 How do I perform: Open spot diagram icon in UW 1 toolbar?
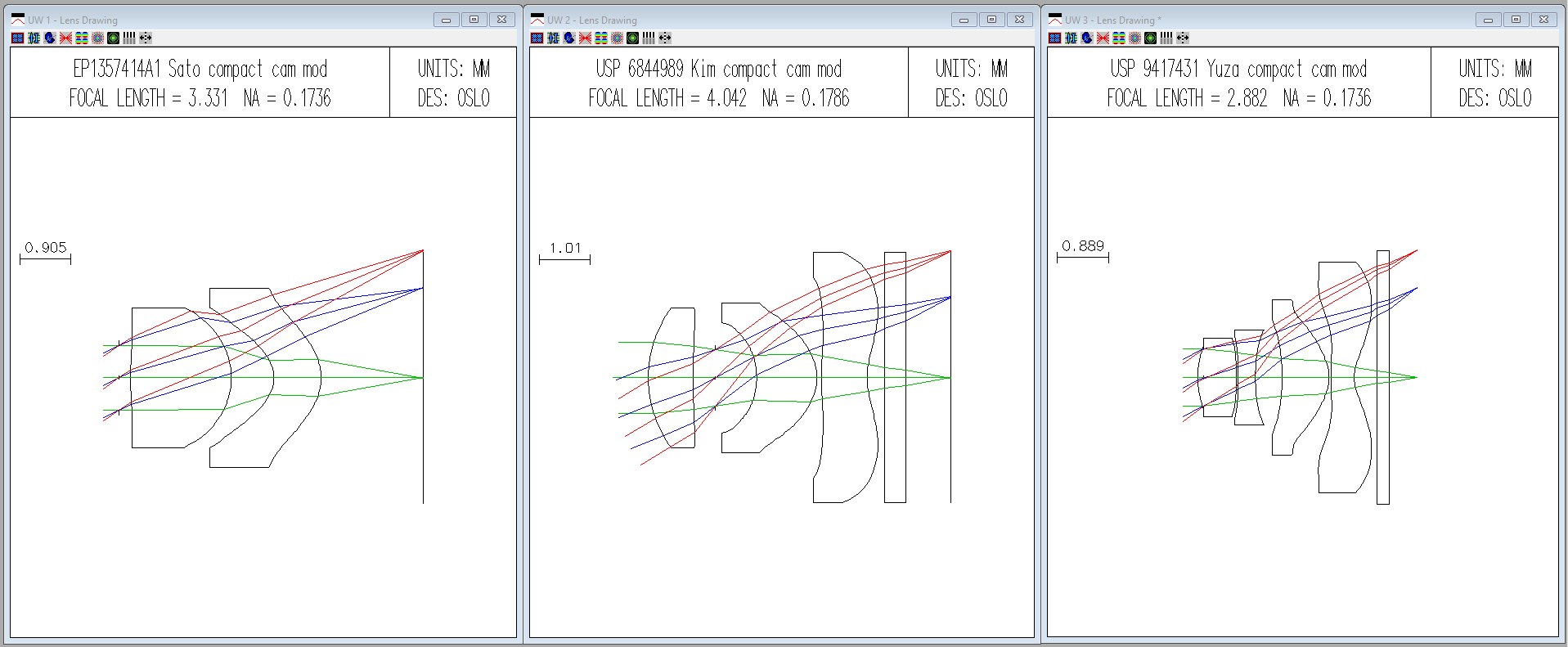[97, 38]
